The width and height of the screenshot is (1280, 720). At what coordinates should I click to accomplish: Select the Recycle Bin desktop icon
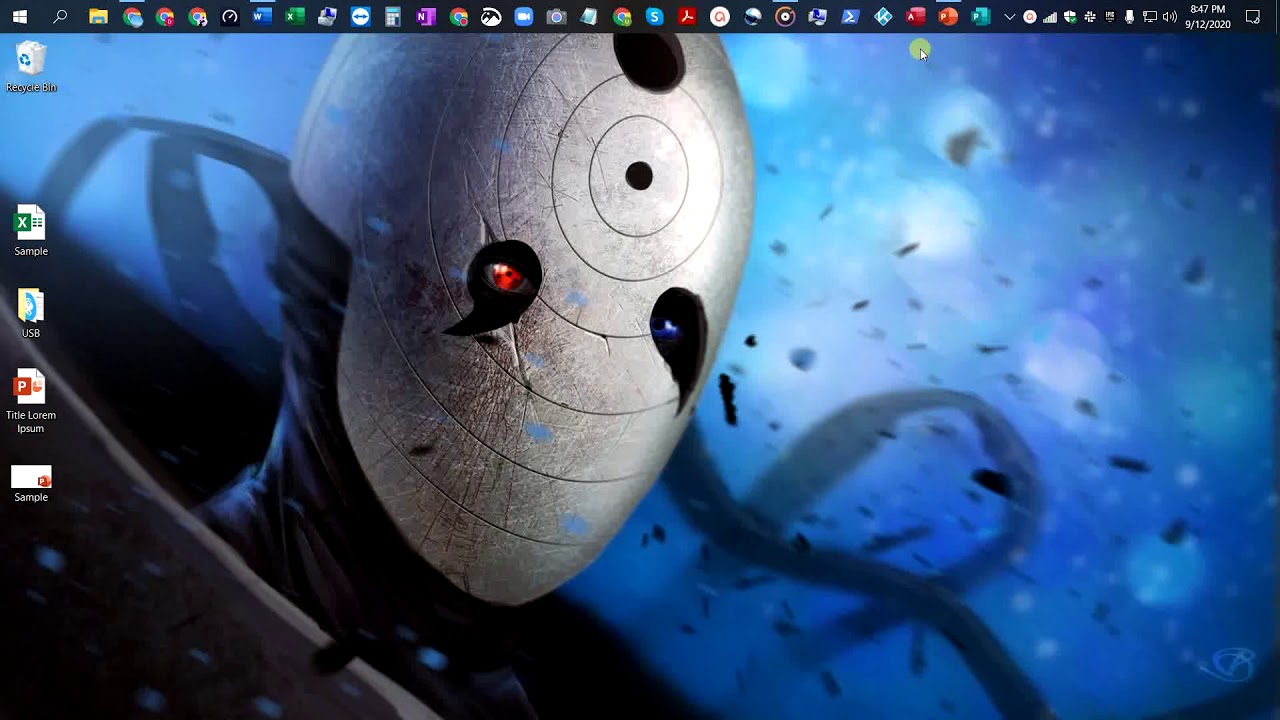point(31,67)
